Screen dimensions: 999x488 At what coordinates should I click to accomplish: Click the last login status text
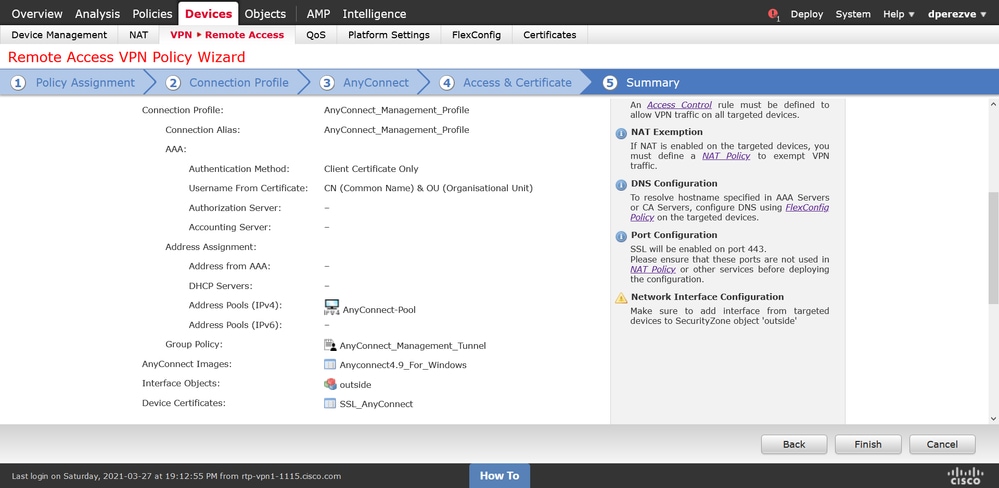pos(176,476)
